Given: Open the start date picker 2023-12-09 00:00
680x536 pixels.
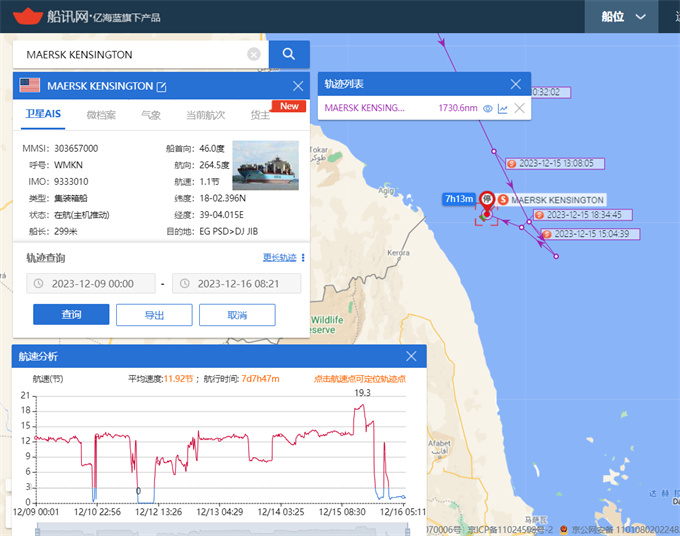Looking at the screenshot, I should 91,283.
